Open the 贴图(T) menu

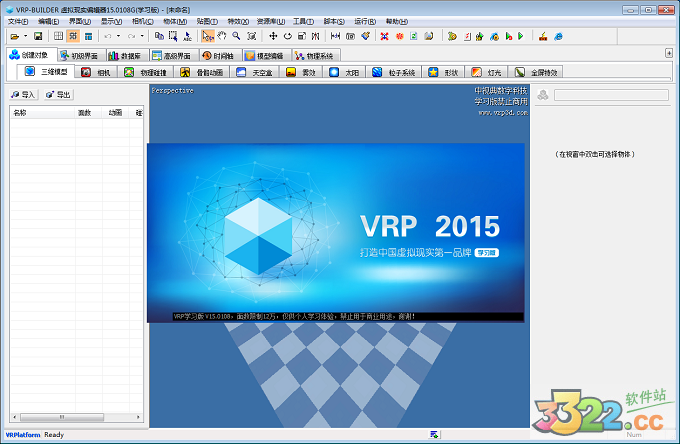207,21
